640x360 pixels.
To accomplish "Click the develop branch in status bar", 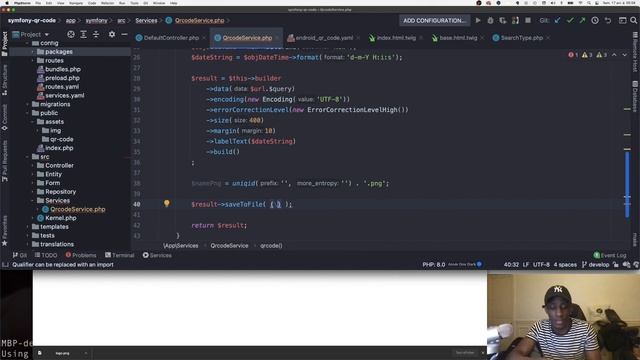I will 596,265.
